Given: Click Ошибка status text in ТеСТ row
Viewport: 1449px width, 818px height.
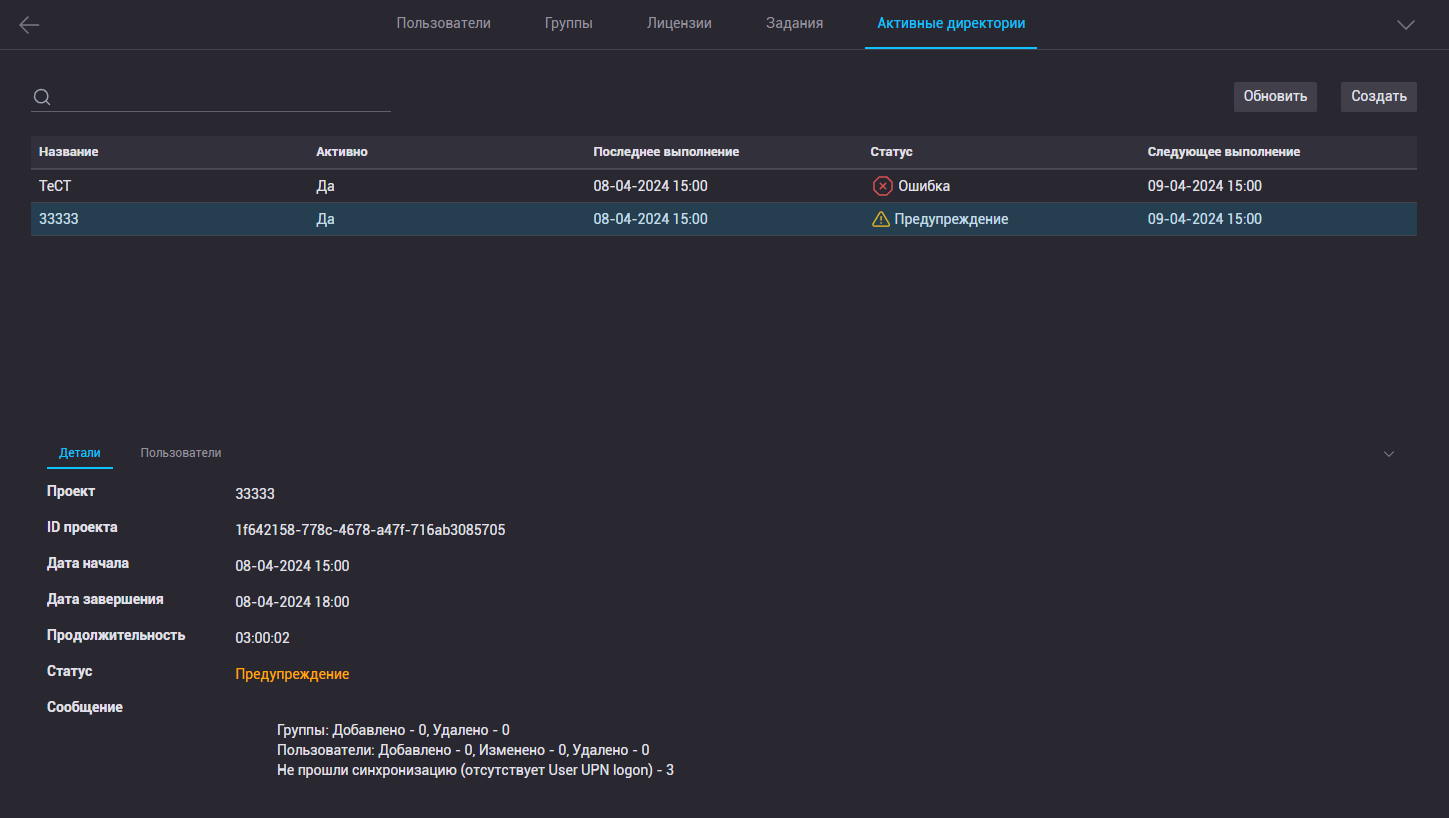Looking at the screenshot, I should (x=924, y=186).
